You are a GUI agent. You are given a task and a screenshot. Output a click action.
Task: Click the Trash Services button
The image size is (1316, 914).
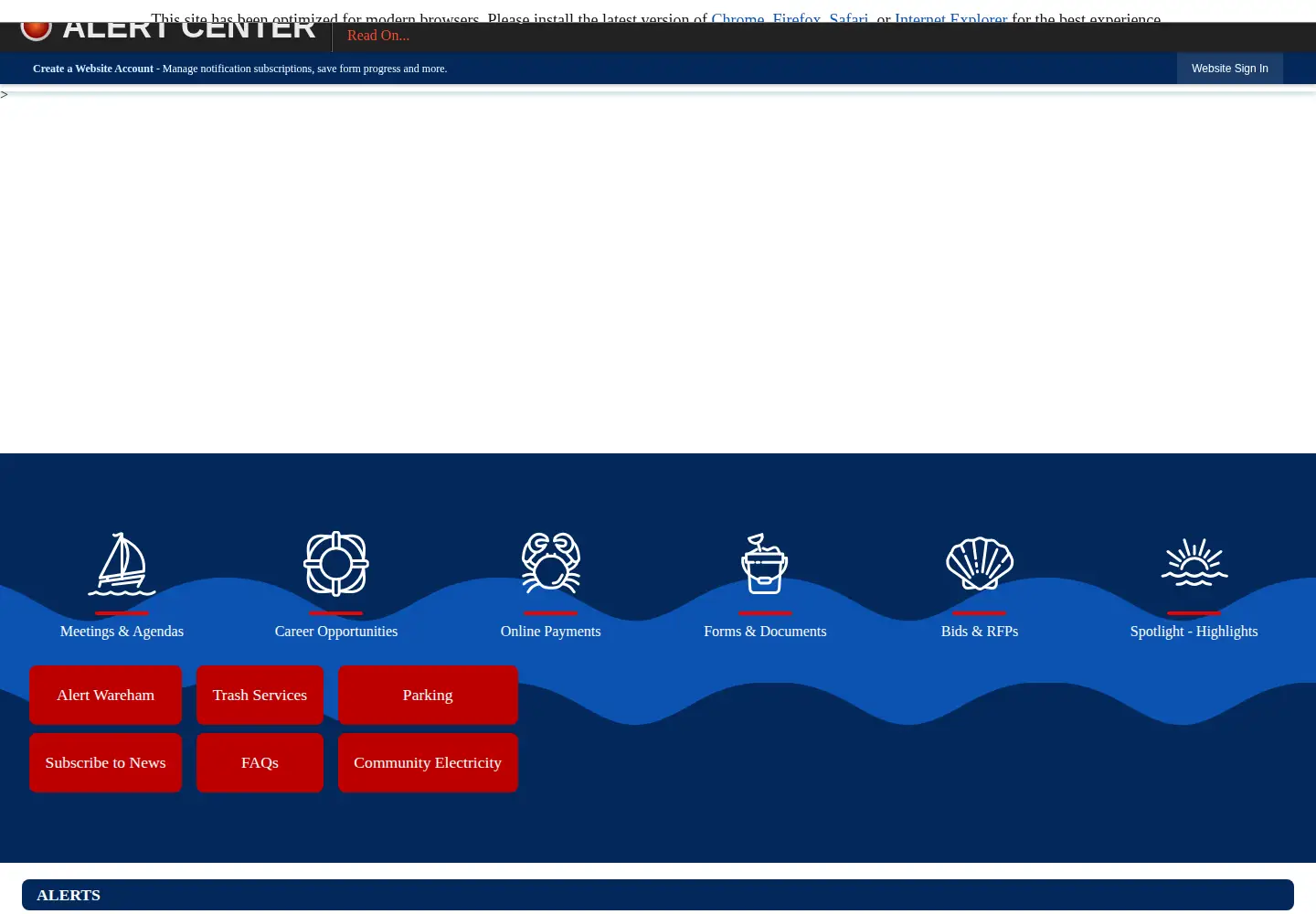260,695
